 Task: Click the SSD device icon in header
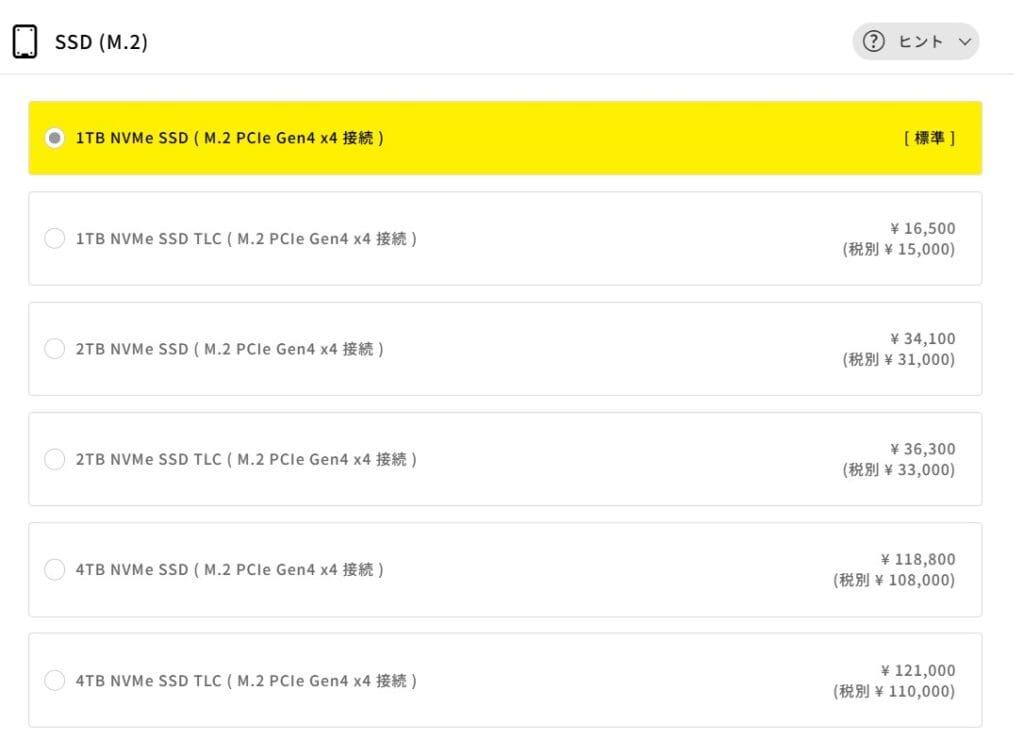(x=25, y=42)
